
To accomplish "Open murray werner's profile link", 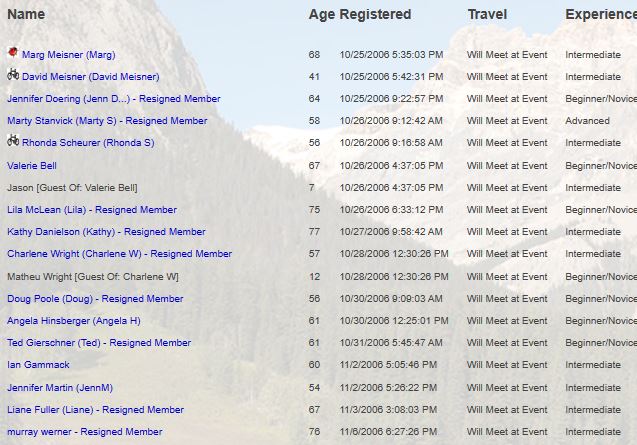I will [x=84, y=432].
